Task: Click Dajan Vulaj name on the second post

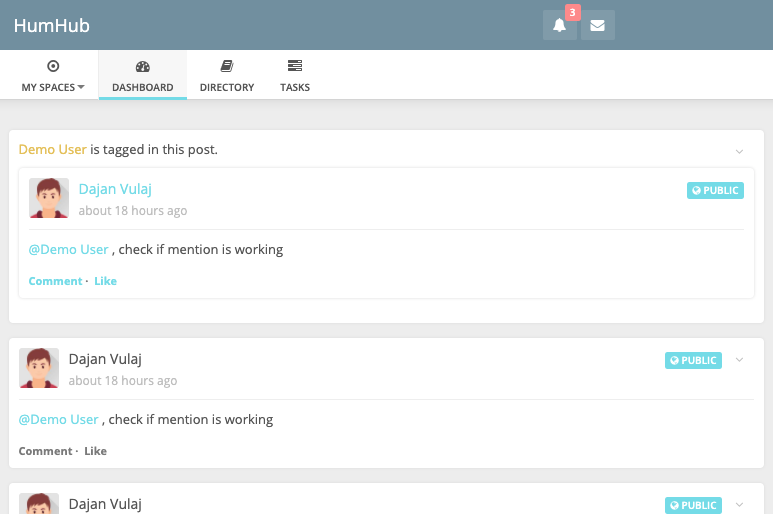Action: [105, 359]
